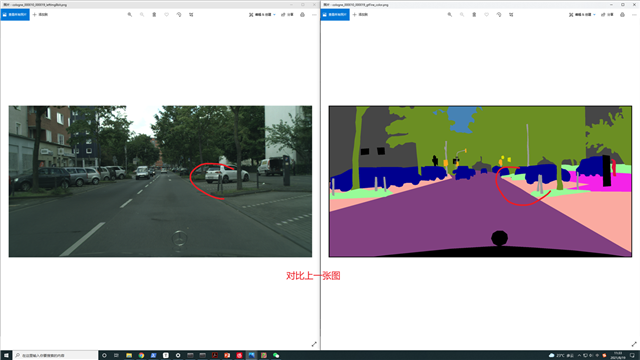Click Share in the left window toolbar

point(287,15)
